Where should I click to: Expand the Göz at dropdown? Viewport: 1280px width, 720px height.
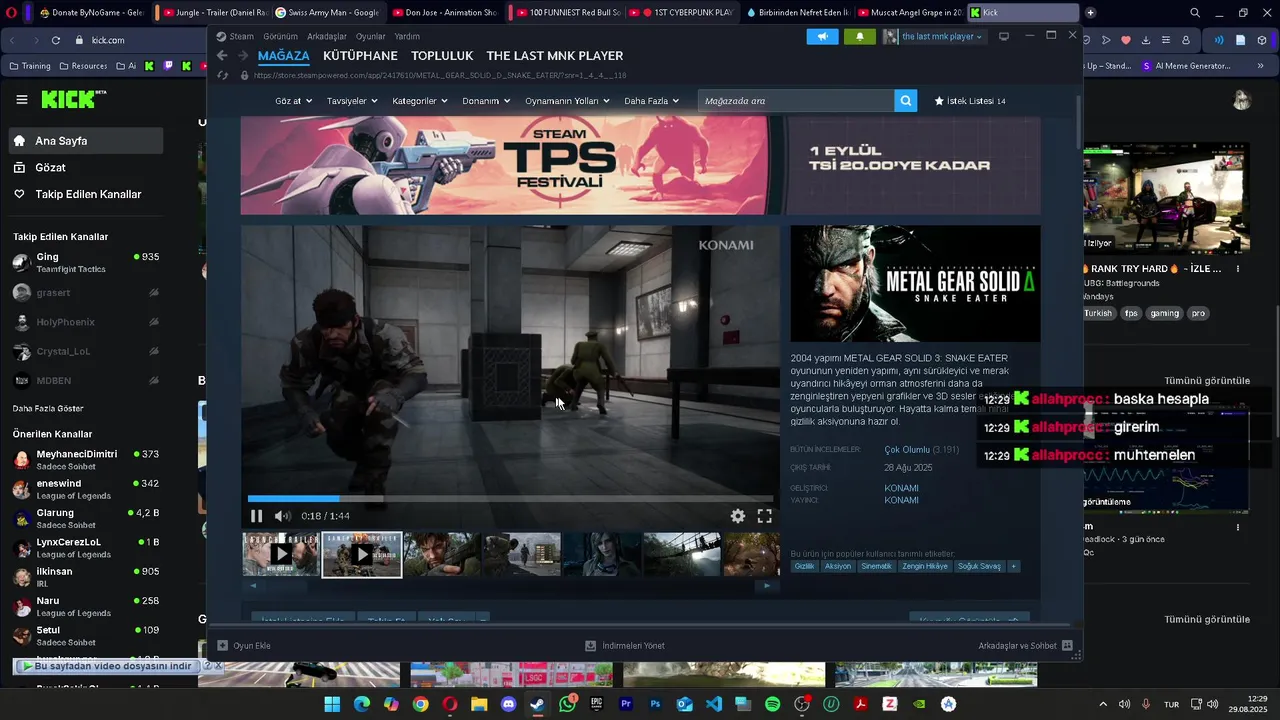click(x=293, y=101)
